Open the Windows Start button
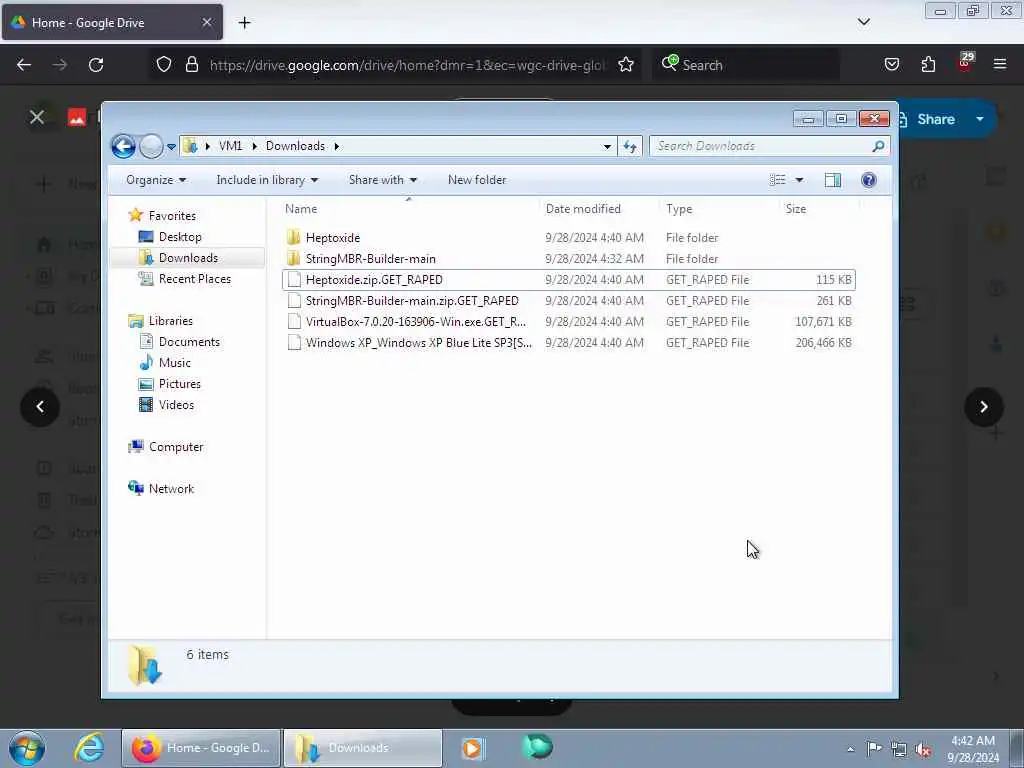The height and width of the screenshot is (768, 1024). [27, 748]
